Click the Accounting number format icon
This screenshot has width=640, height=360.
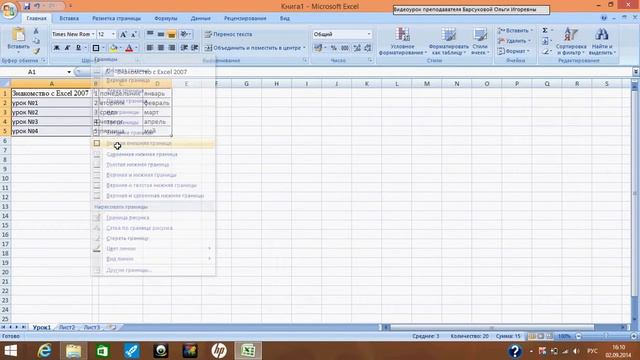318,48
